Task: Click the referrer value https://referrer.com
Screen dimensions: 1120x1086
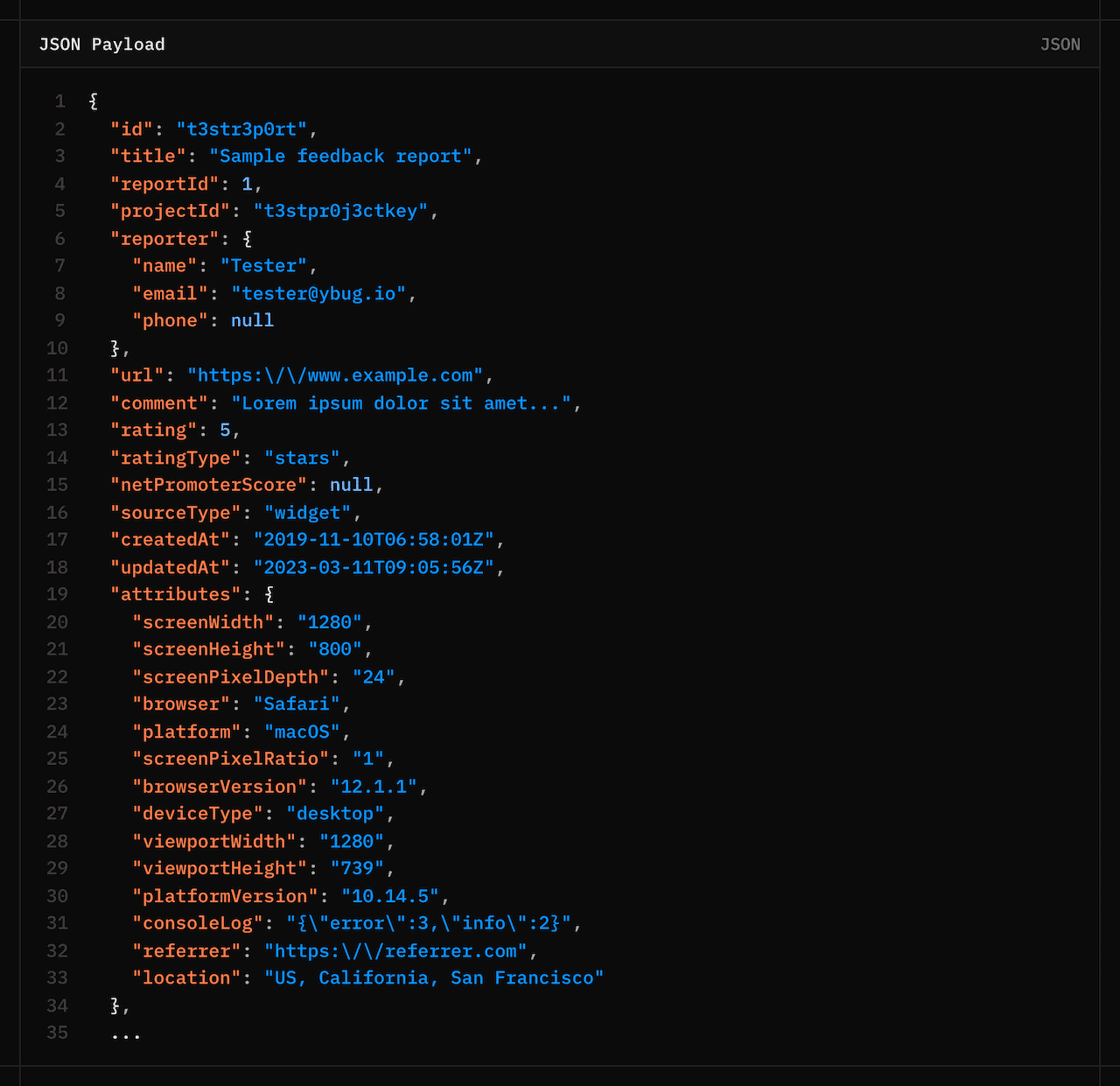Action: (396, 951)
